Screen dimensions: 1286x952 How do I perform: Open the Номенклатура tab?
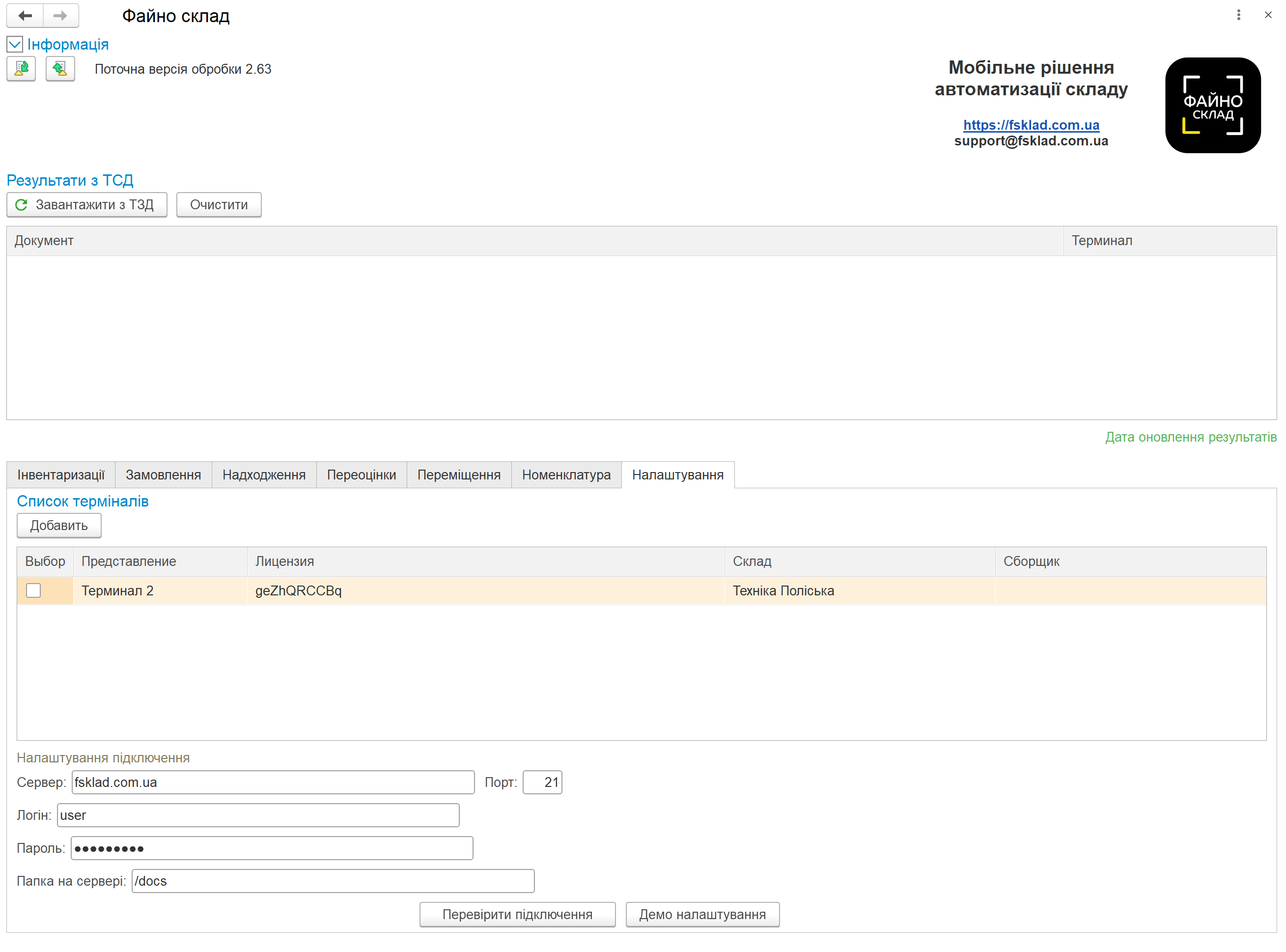pyautogui.click(x=566, y=474)
